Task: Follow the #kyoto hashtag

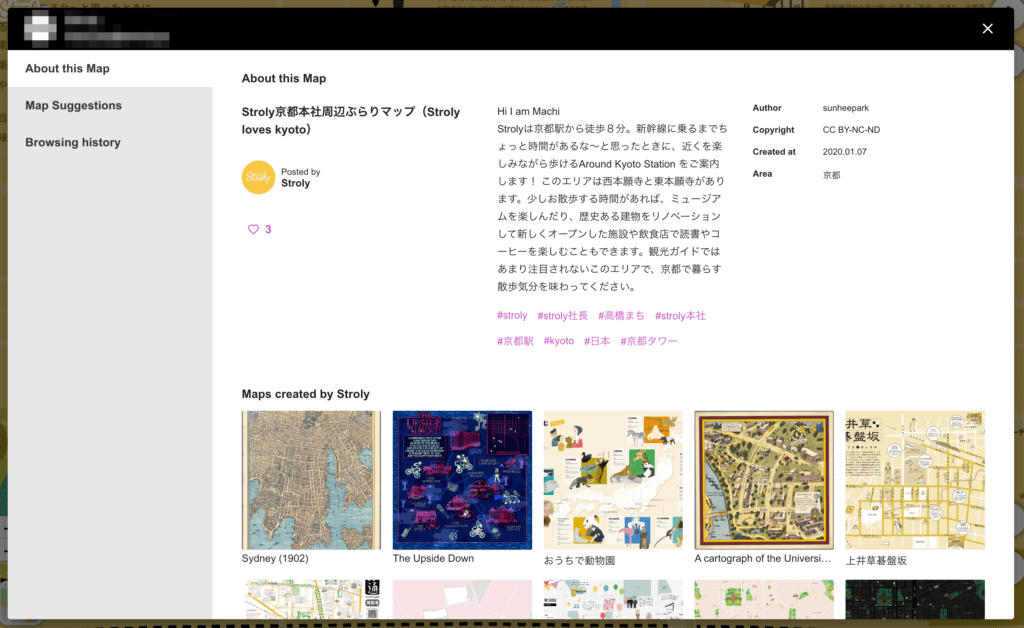Action: tap(558, 341)
